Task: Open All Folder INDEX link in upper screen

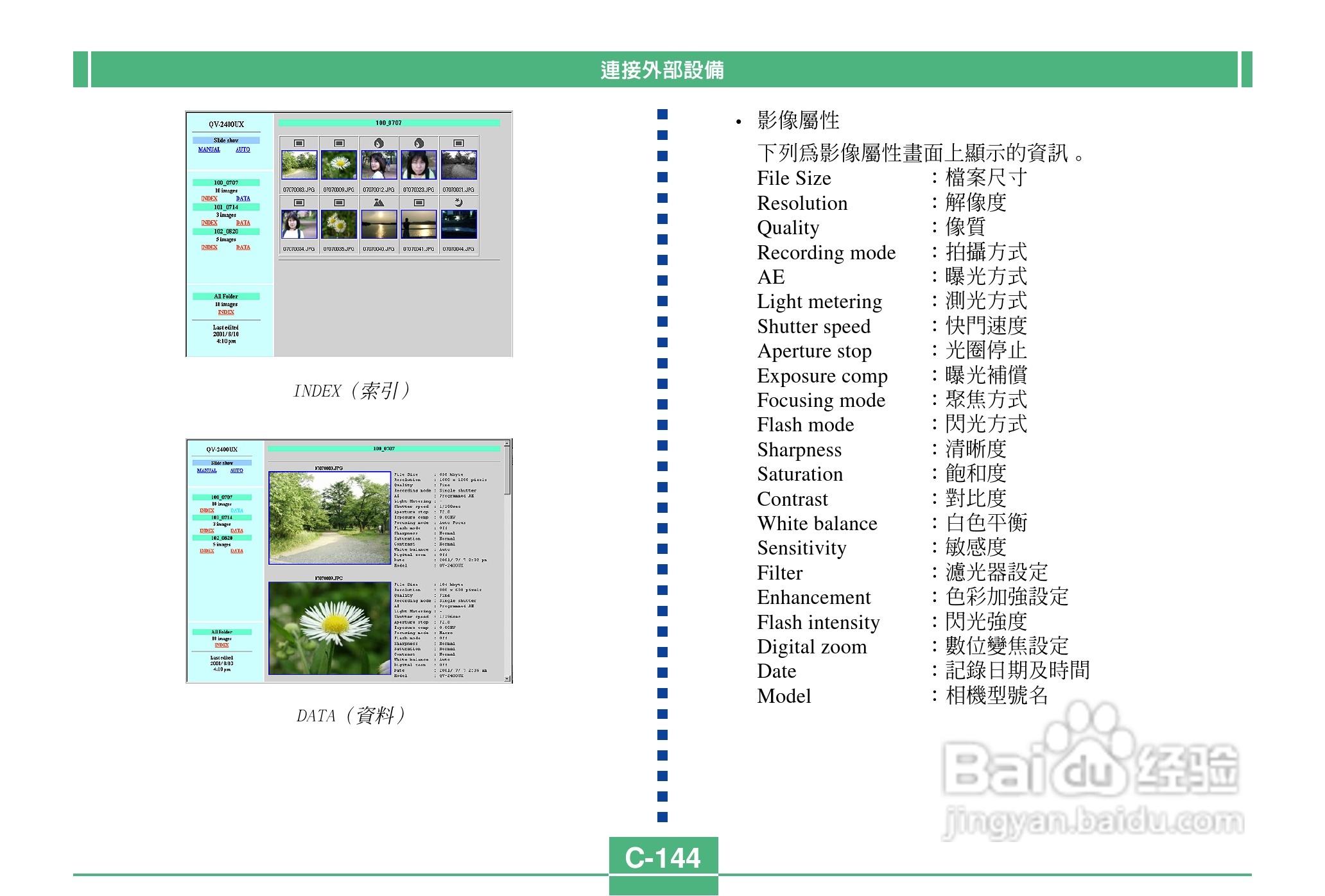Action: click(226, 312)
